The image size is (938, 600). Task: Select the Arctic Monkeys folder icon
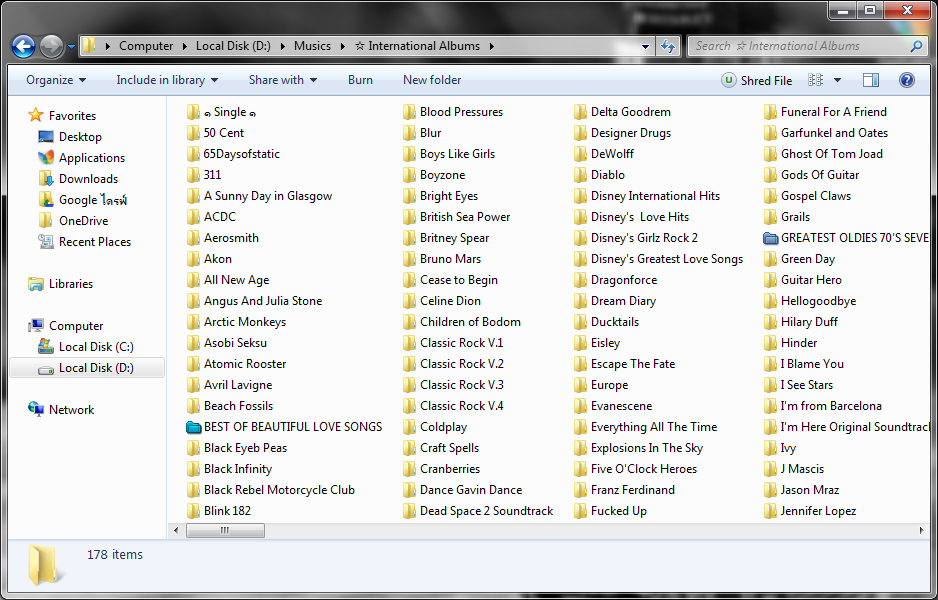[x=193, y=322]
